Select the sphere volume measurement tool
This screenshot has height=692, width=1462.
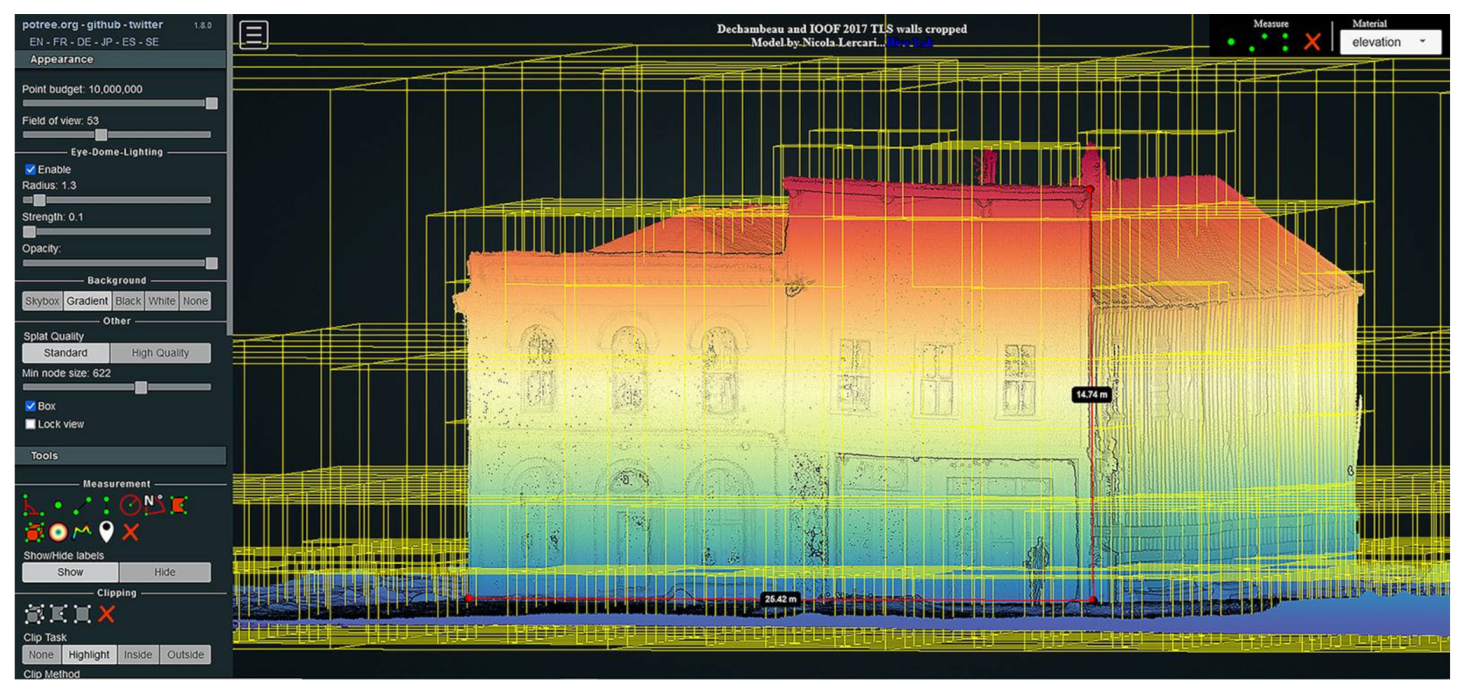[58, 532]
